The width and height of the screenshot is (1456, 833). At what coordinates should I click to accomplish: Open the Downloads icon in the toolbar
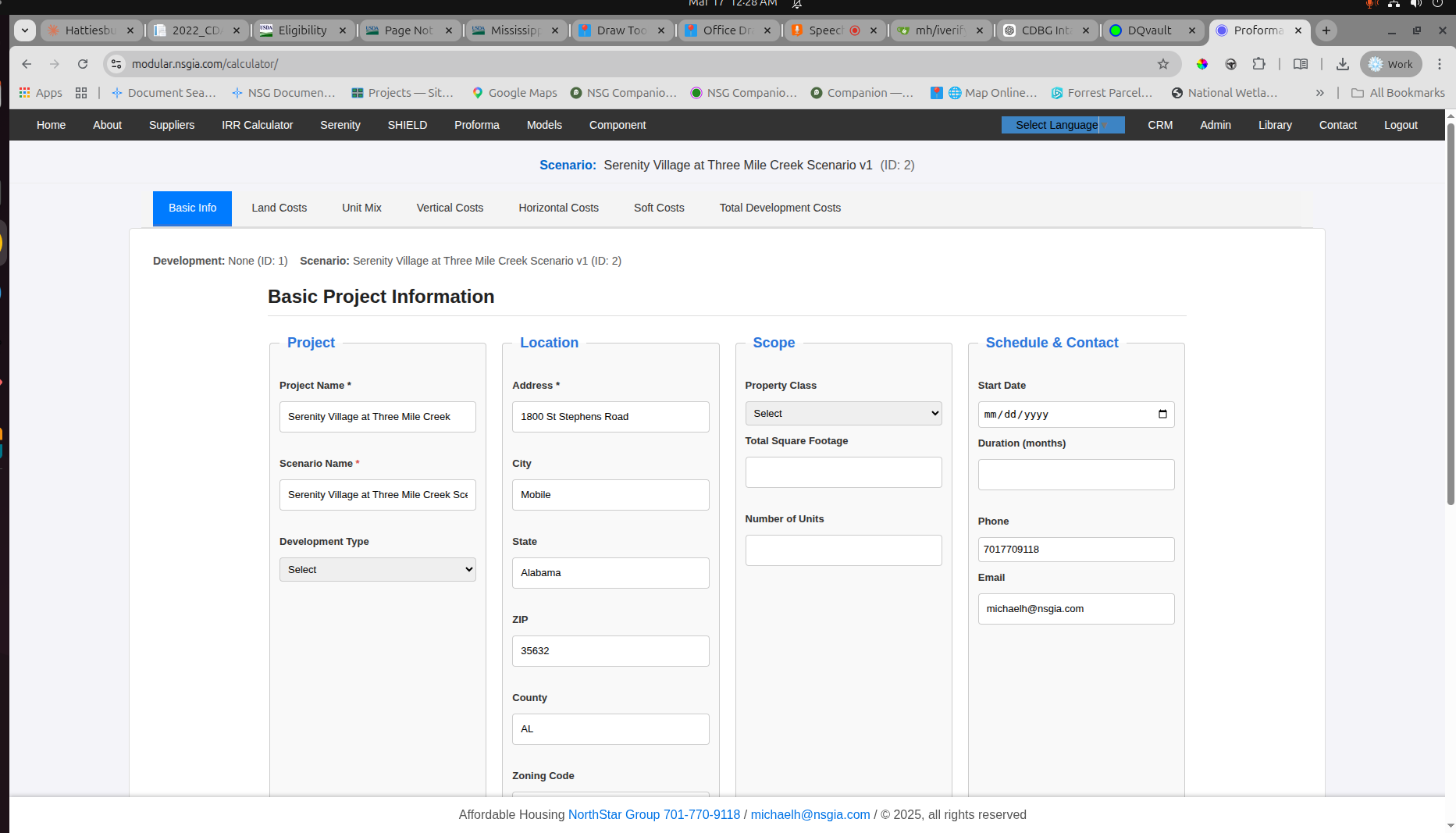click(1344, 64)
